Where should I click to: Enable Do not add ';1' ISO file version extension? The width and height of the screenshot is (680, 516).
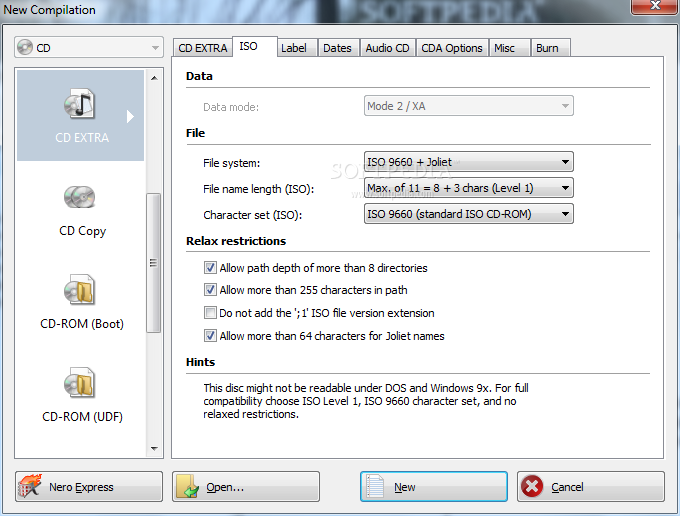coord(210,313)
